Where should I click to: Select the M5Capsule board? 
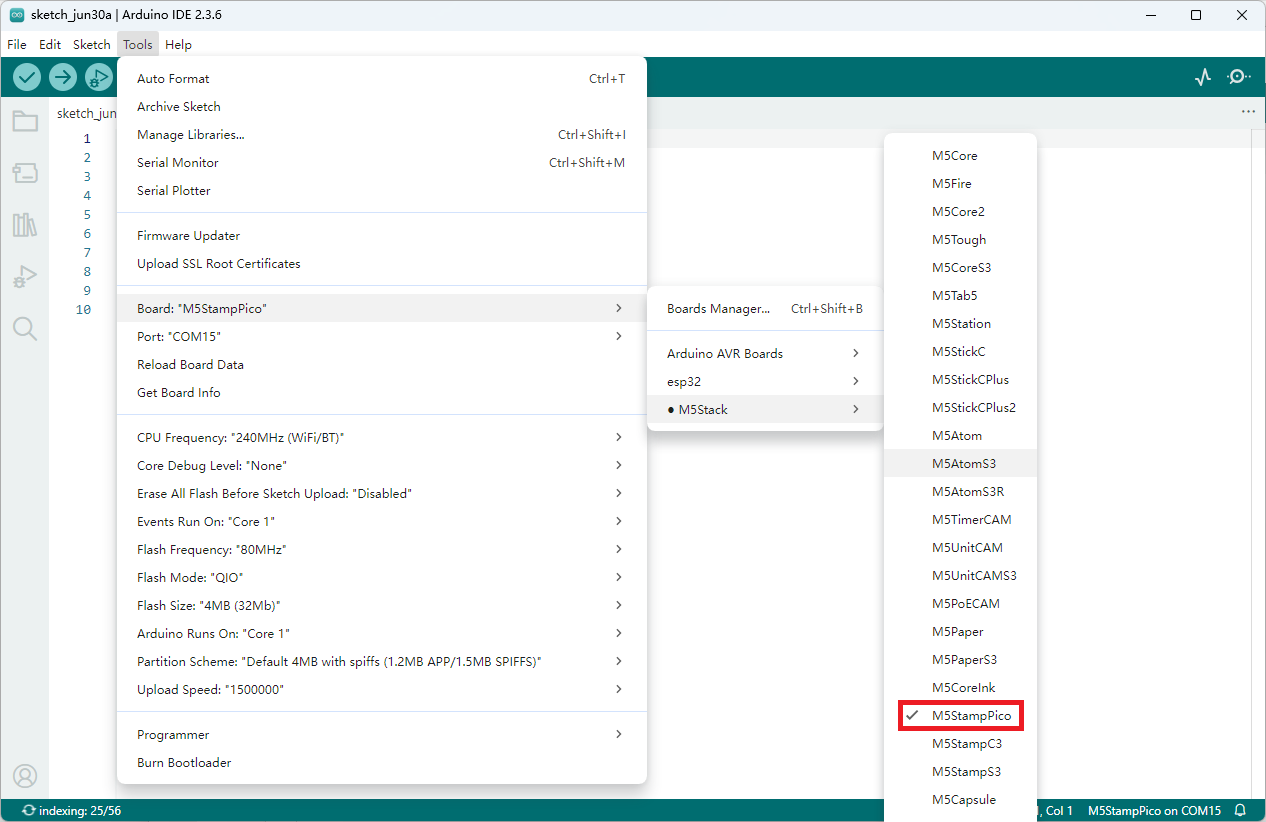click(x=960, y=799)
